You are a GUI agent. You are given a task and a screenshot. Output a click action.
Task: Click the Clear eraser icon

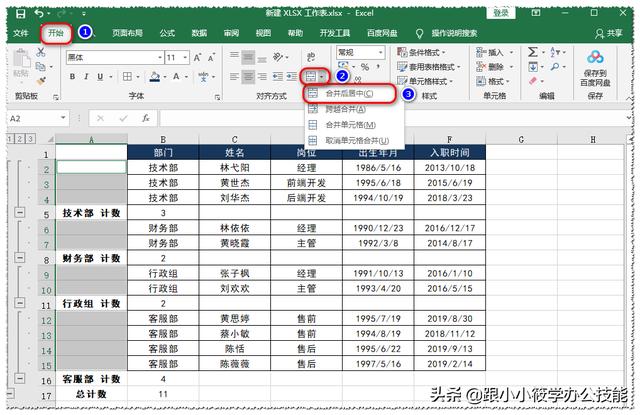[x=533, y=81]
